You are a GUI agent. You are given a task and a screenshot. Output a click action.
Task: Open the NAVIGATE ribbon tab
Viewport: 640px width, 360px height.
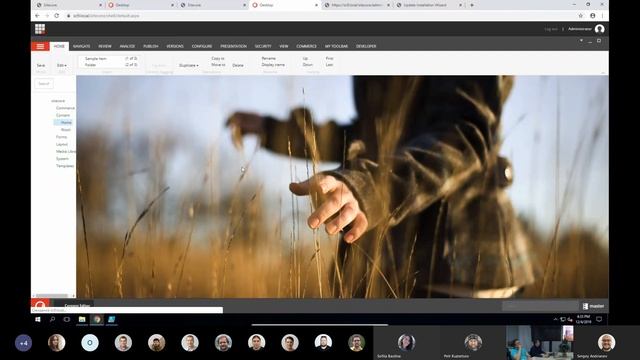82,46
